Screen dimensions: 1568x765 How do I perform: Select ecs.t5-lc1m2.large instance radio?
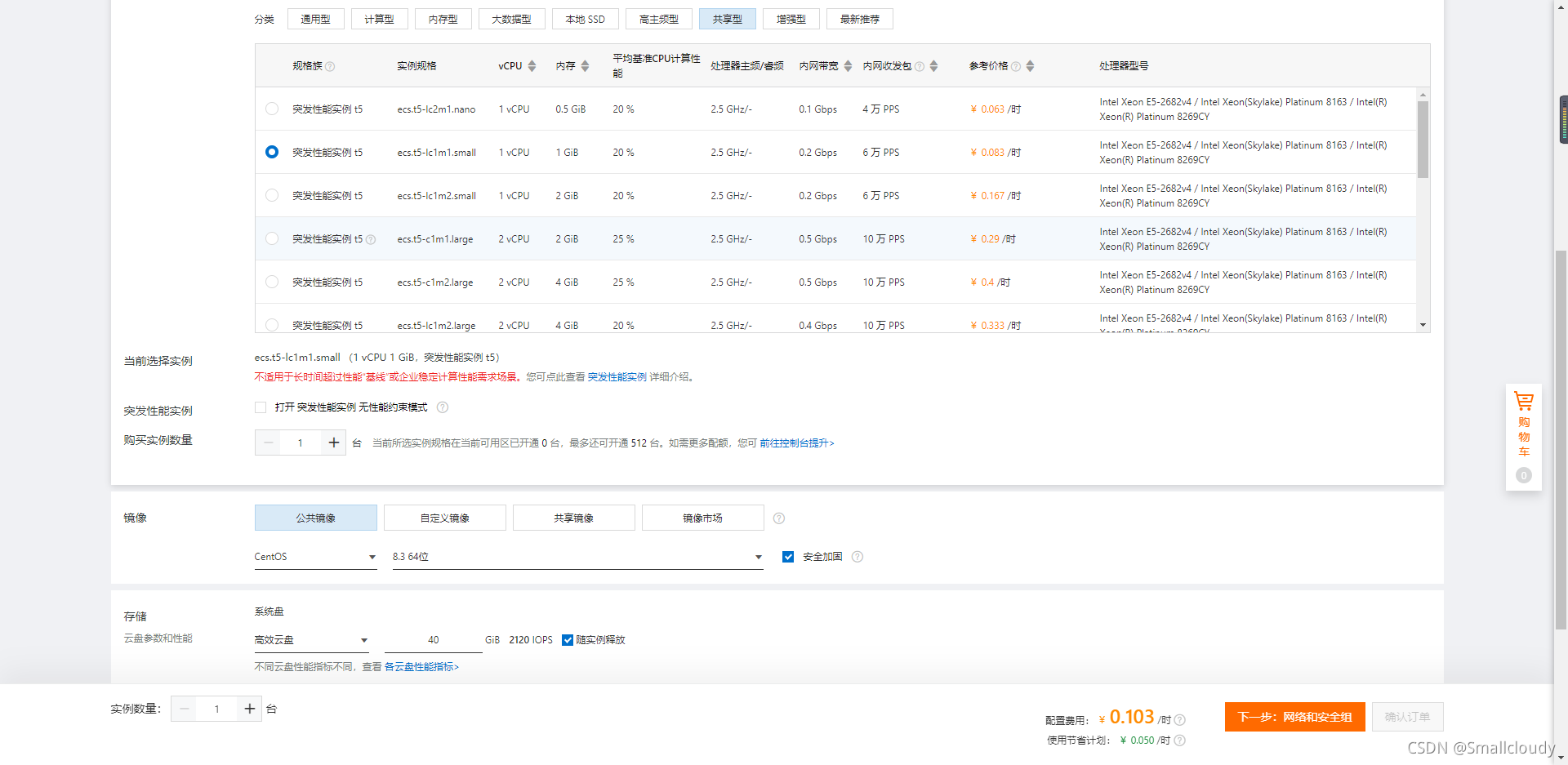tap(272, 325)
